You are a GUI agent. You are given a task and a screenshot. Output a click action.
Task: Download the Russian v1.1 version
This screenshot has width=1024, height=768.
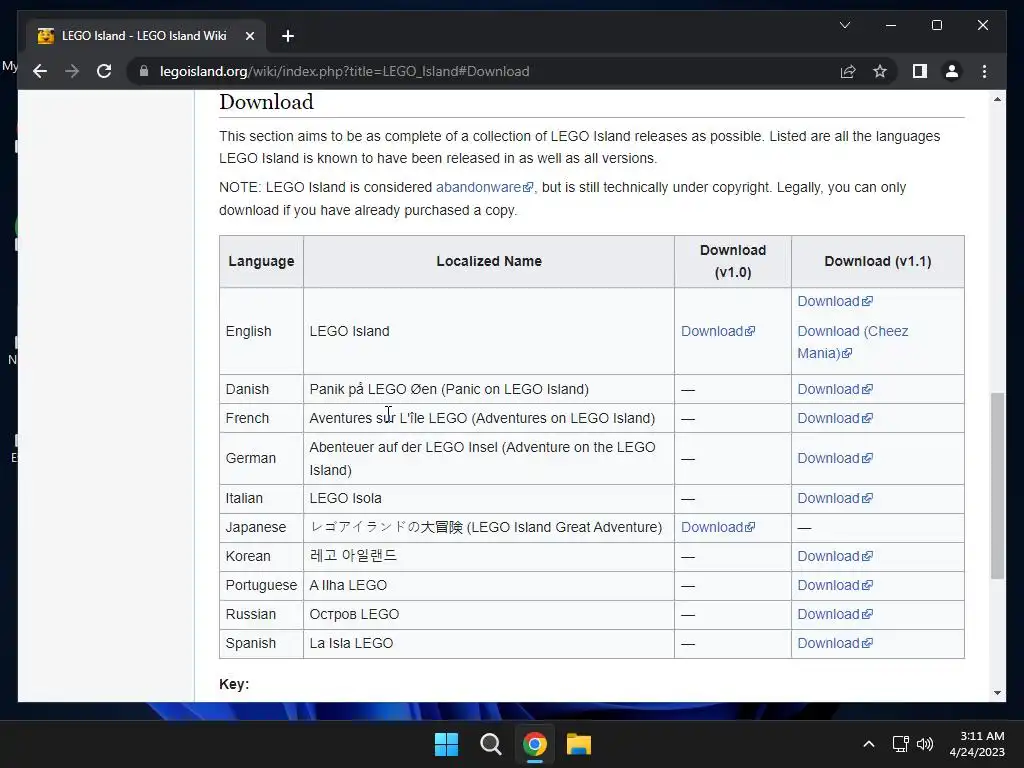coord(835,615)
